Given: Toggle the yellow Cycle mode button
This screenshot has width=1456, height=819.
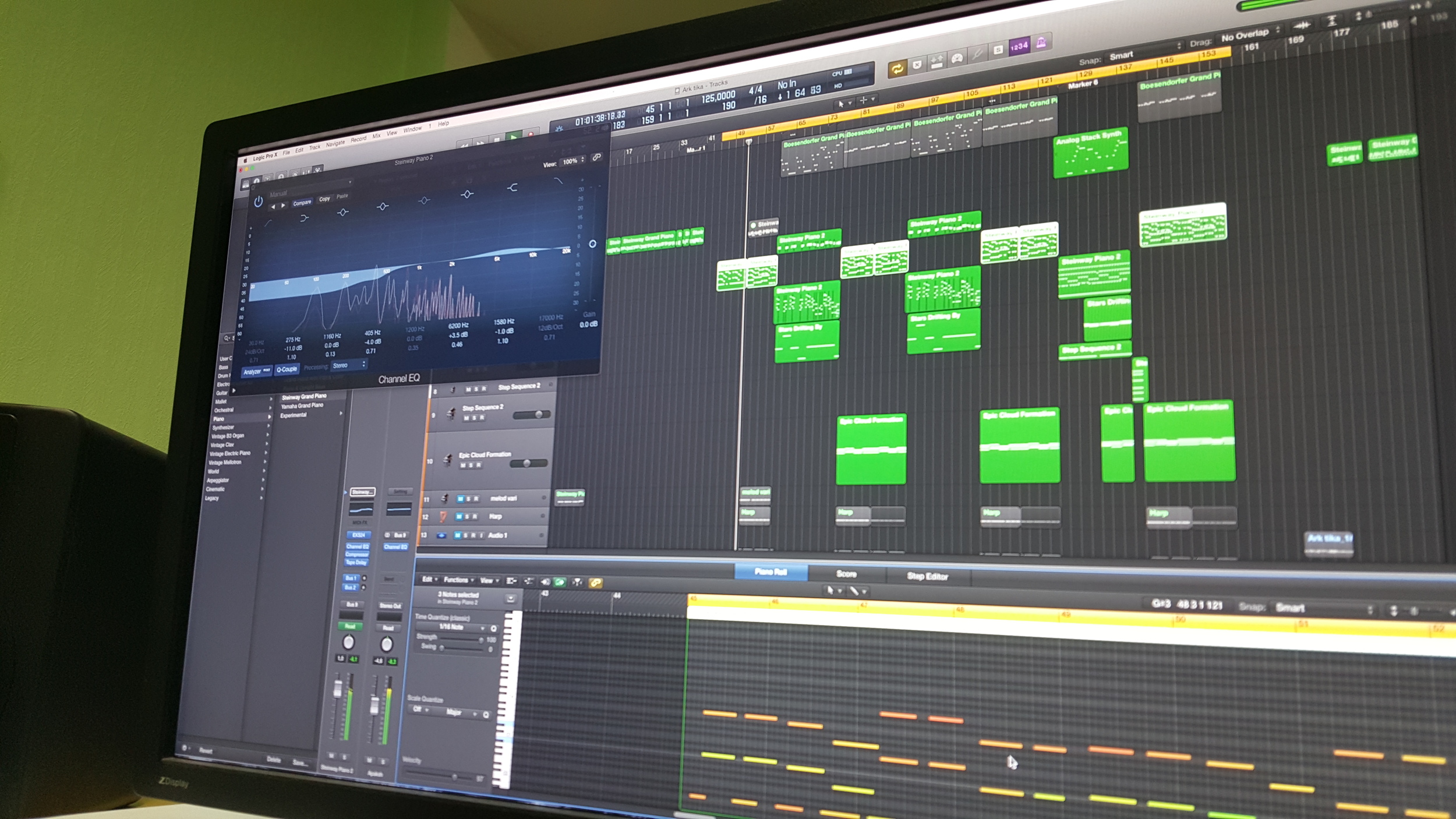Looking at the screenshot, I should coord(897,69).
